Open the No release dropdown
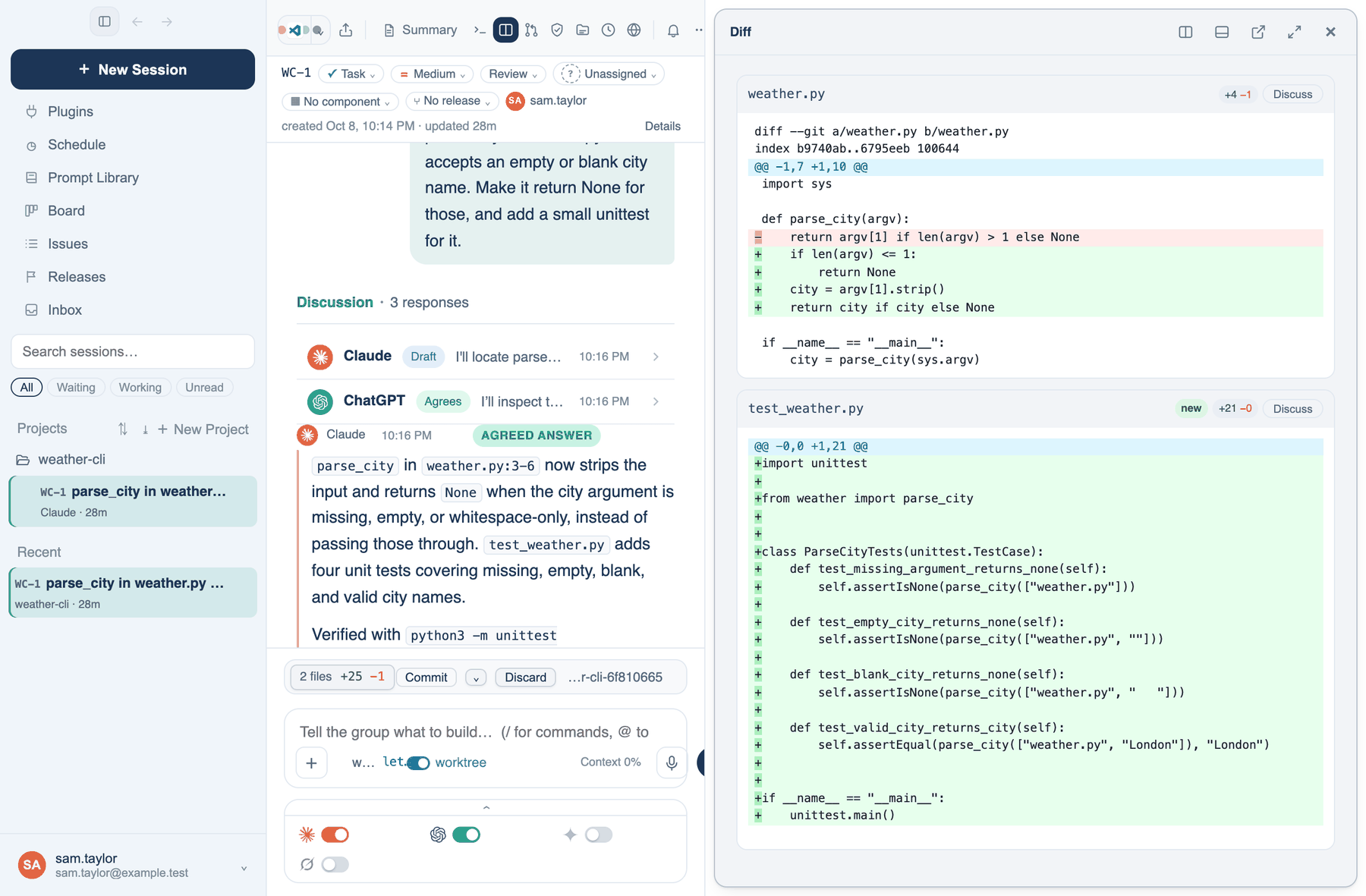The width and height of the screenshot is (1366, 896). coord(452,101)
